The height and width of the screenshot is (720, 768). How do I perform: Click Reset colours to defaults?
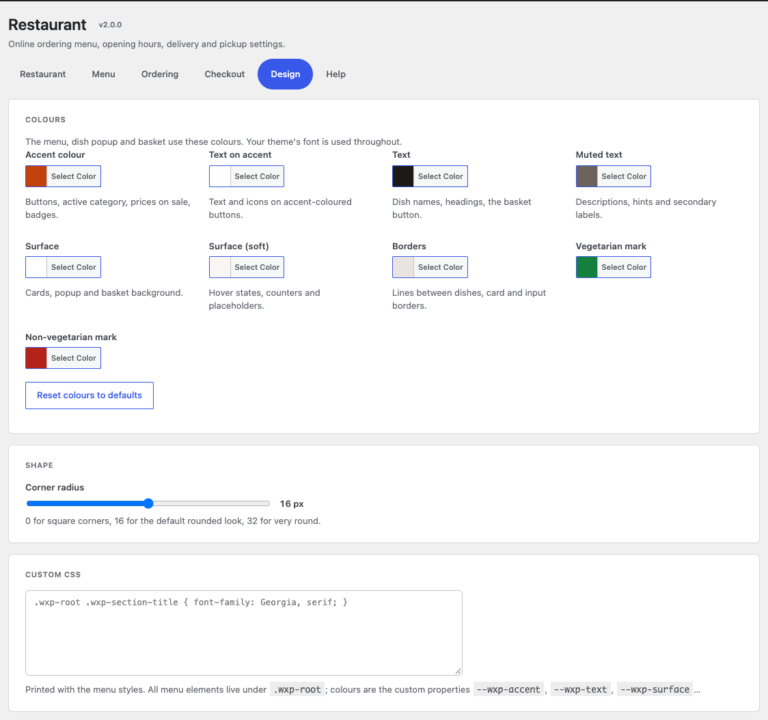click(89, 395)
